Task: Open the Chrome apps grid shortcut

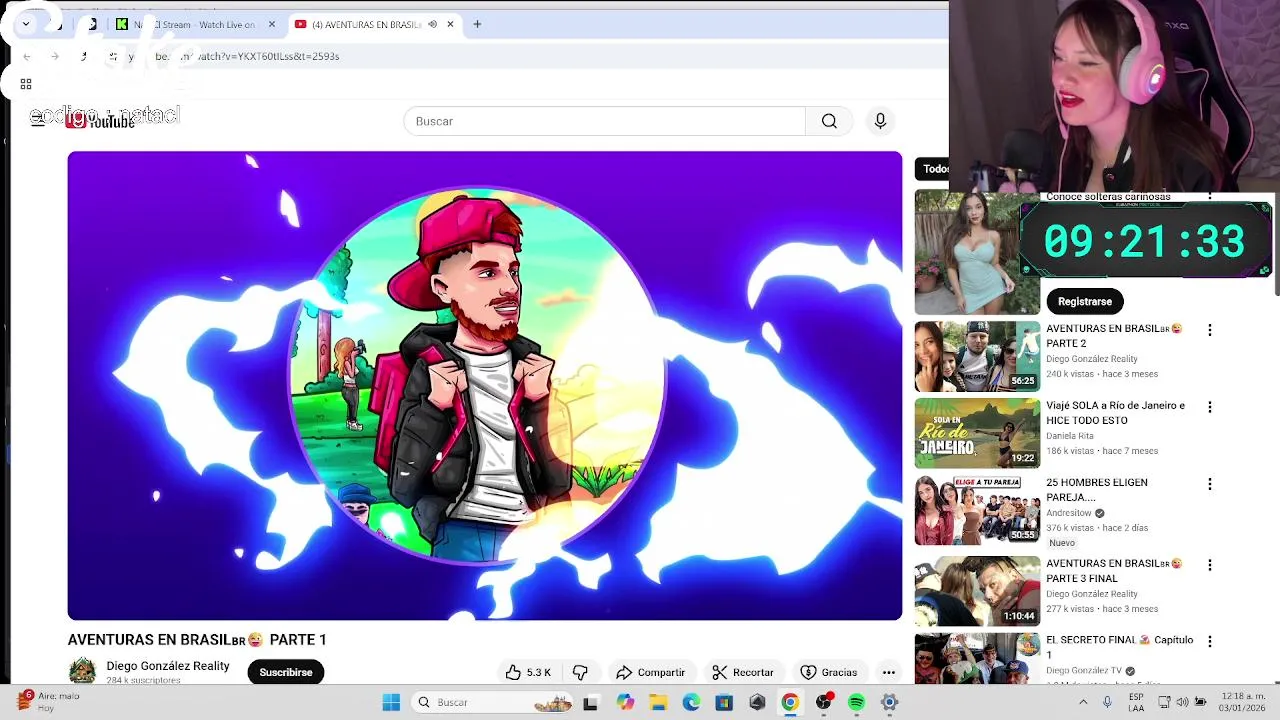Action: pos(26,84)
